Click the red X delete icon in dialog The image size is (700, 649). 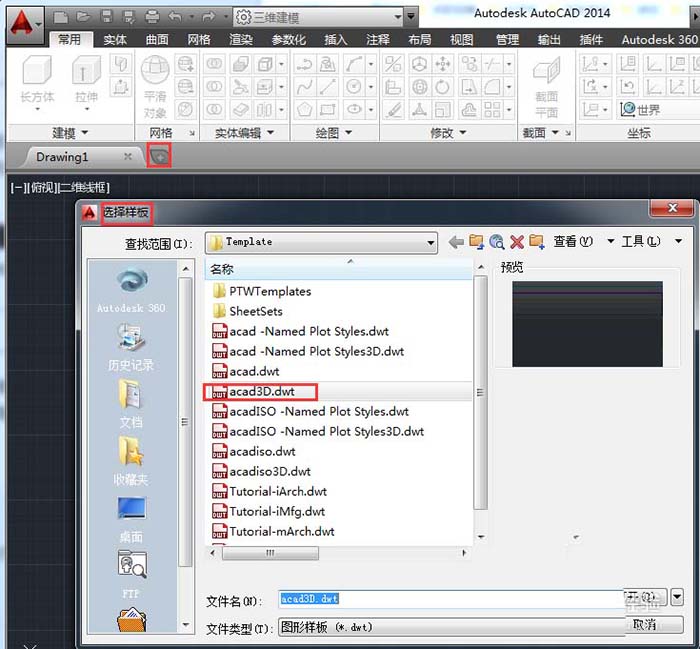517,242
